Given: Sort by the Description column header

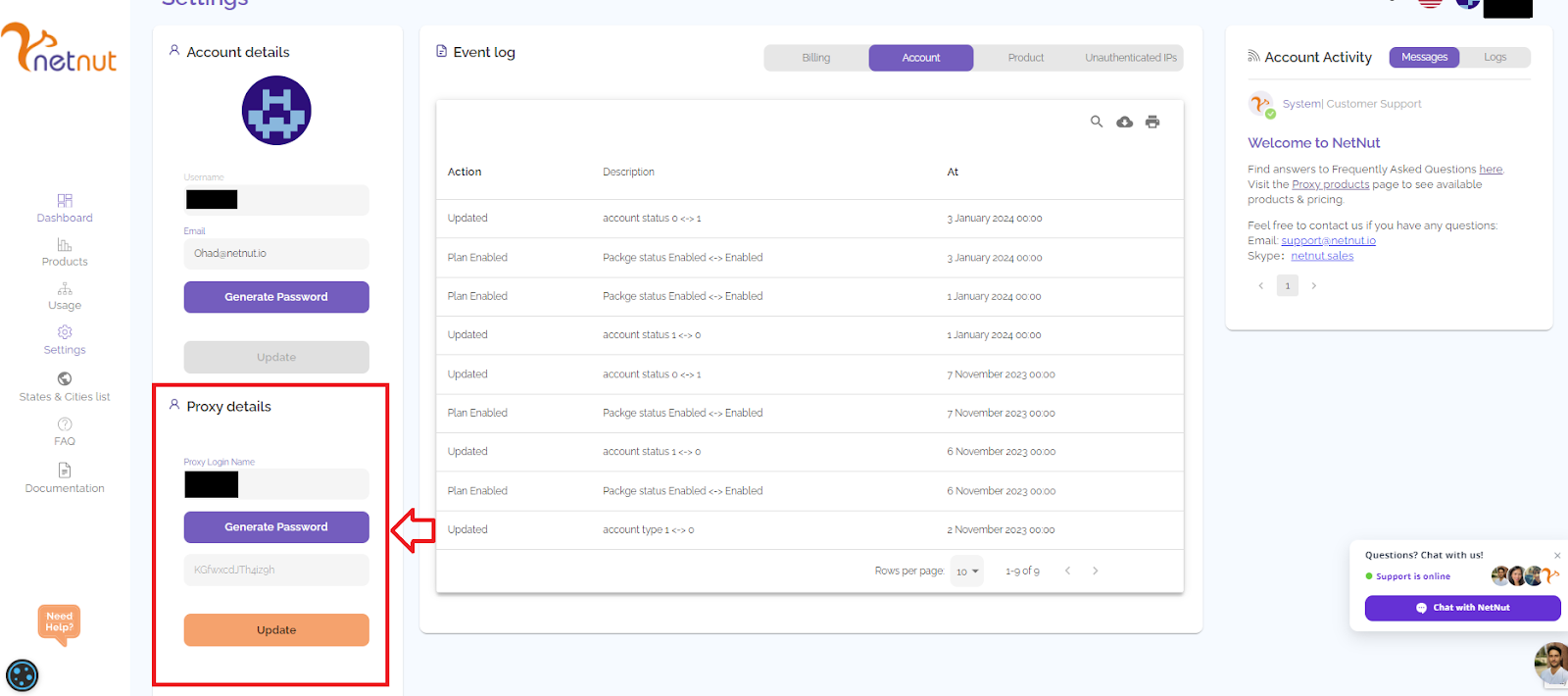Looking at the screenshot, I should pyautogui.click(x=628, y=173).
